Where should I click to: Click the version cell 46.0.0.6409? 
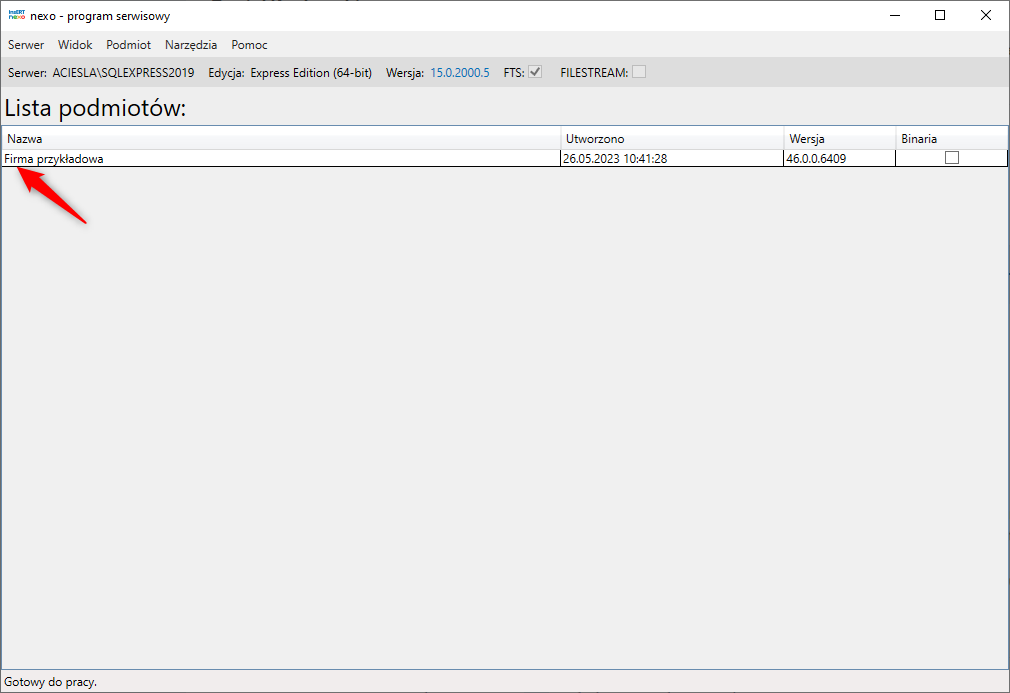tap(839, 158)
